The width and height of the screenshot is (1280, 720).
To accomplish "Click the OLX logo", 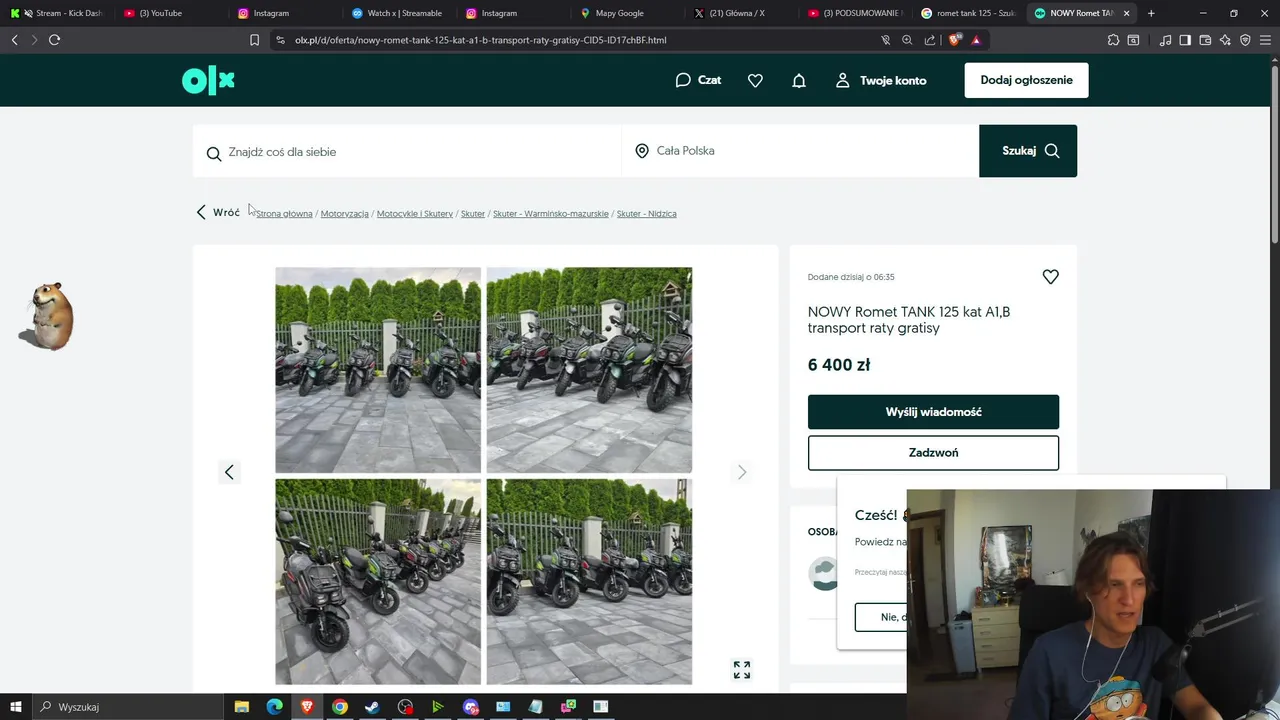I will click(x=208, y=81).
